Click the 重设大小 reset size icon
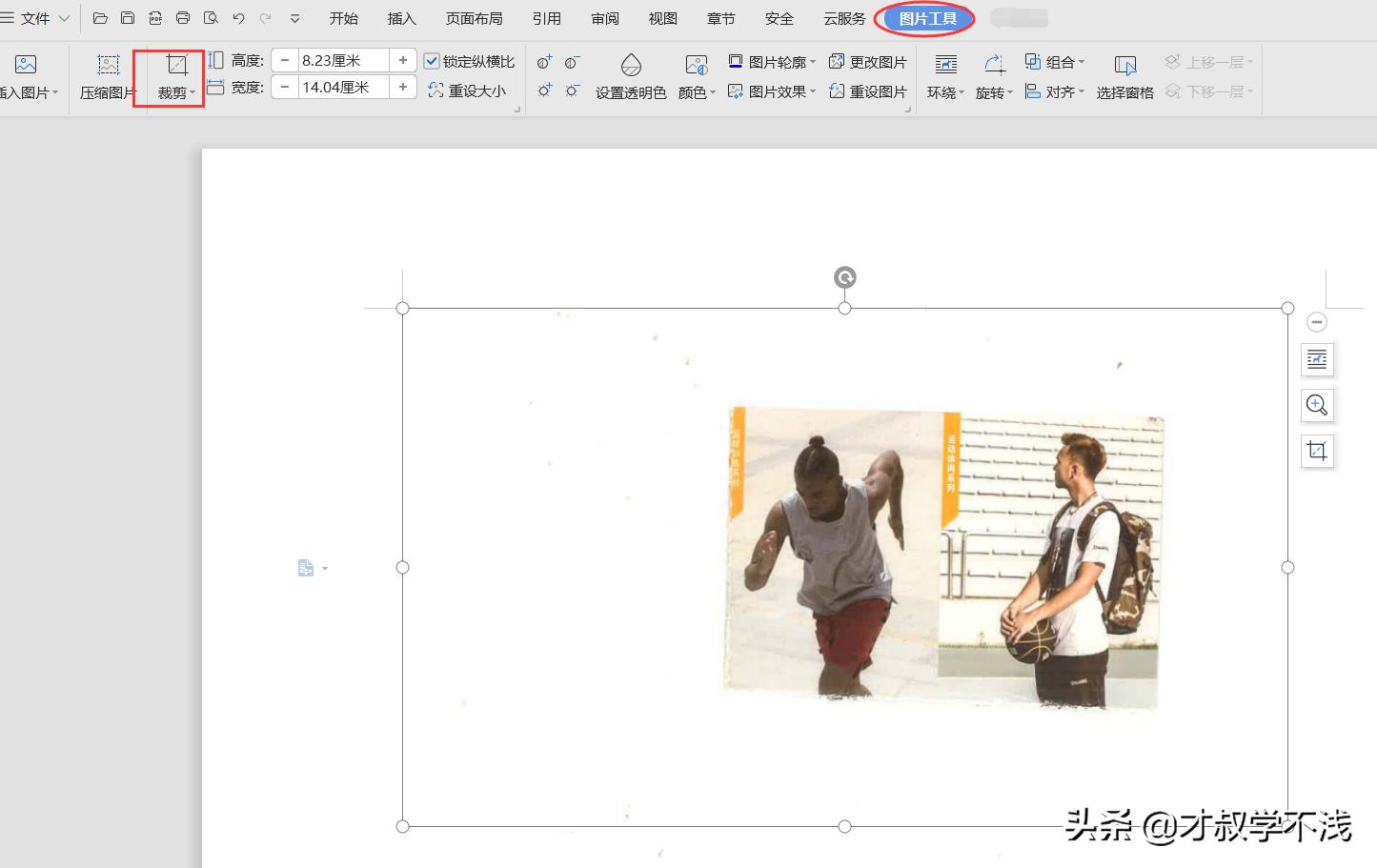Image resolution: width=1377 pixels, height=868 pixels. 469,91
